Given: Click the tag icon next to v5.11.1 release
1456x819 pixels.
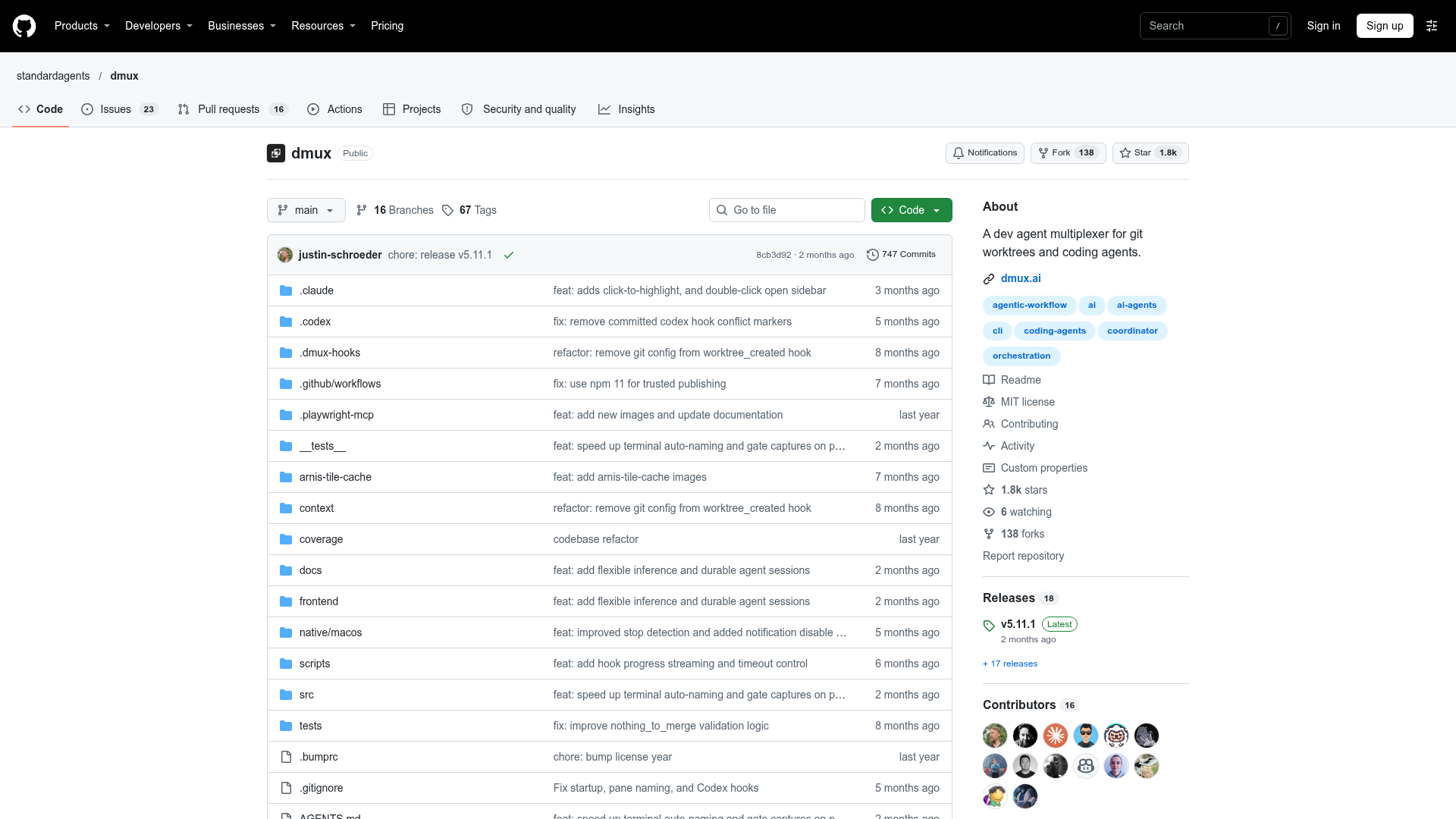Looking at the screenshot, I should (989, 626).
